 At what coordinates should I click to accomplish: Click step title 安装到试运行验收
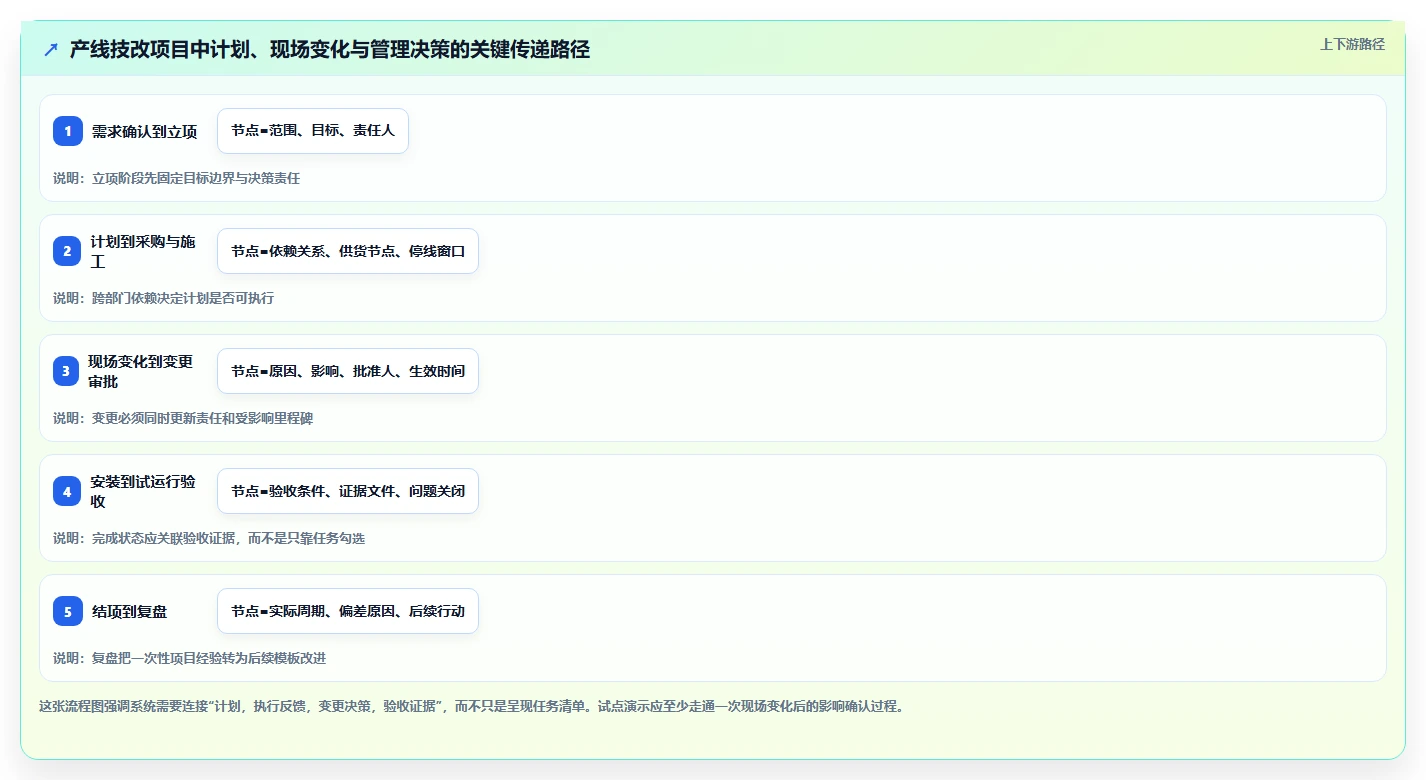(x=144, y=491)
